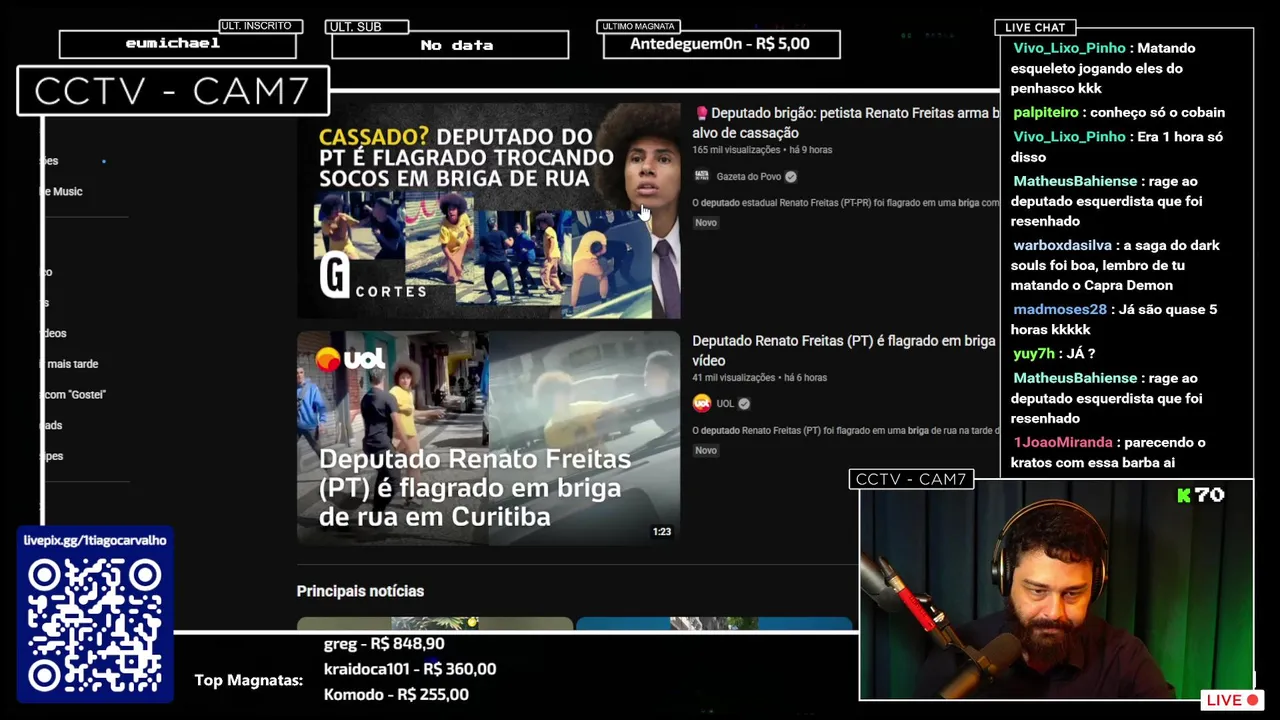Click the green K 70 counter icon
Screen dimensions: 1280x720
point(1201,495)
